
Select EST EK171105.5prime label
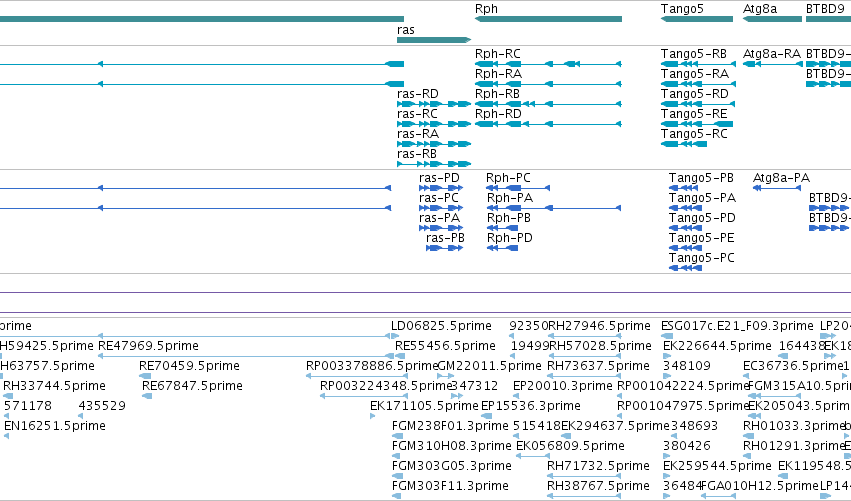click(x=424, y=406)
